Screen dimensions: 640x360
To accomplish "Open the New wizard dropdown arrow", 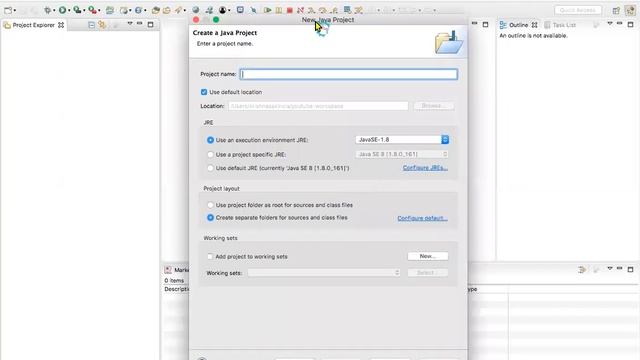I will (x=15, y=10).
